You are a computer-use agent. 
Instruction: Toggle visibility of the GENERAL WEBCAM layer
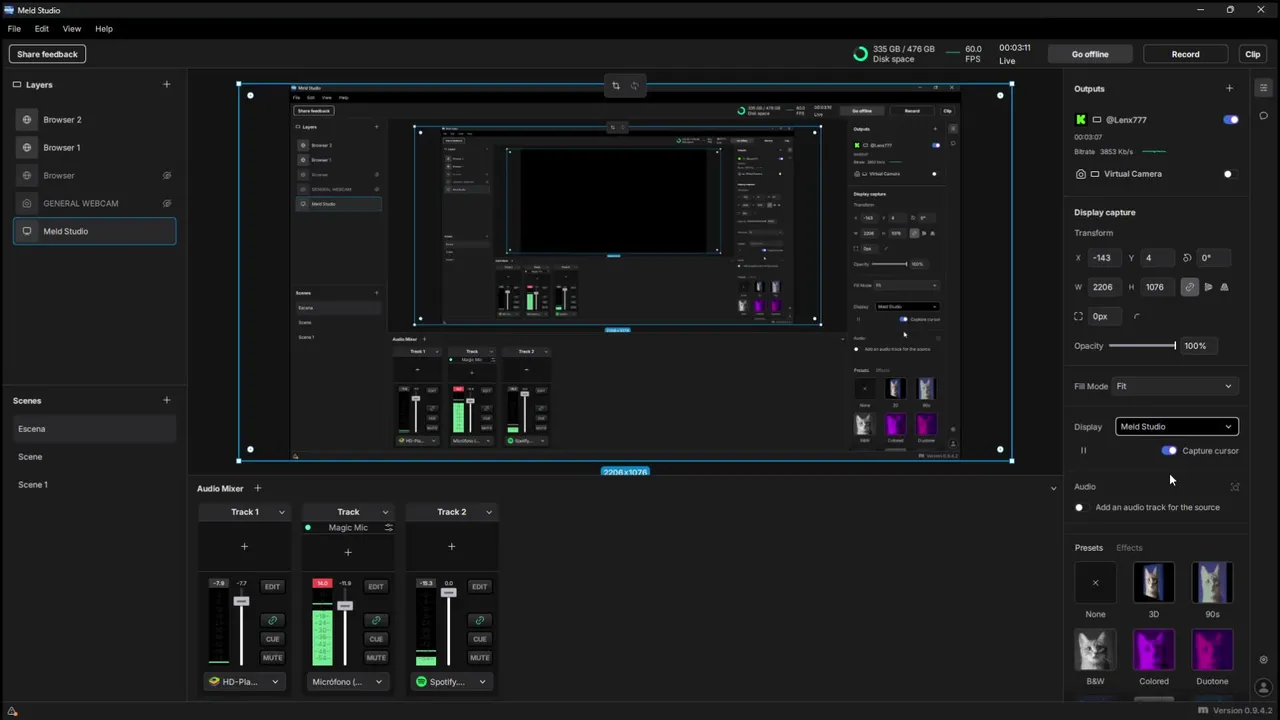pos(167,204)
